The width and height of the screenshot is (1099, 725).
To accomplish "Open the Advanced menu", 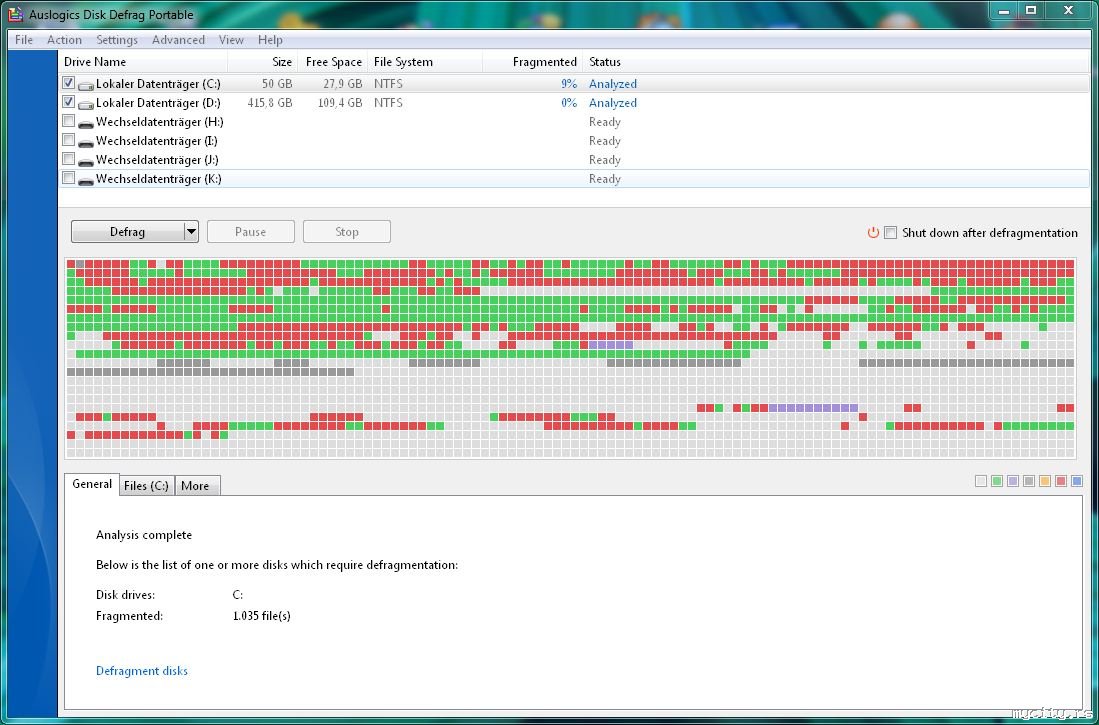I will (x=178, y=40).
